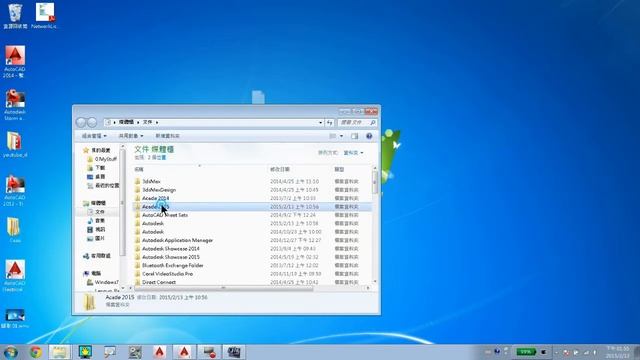Open the Explorer help question-mark button
Image resolution: width=640 pixels, height=360 pixels.
point(369,136)
